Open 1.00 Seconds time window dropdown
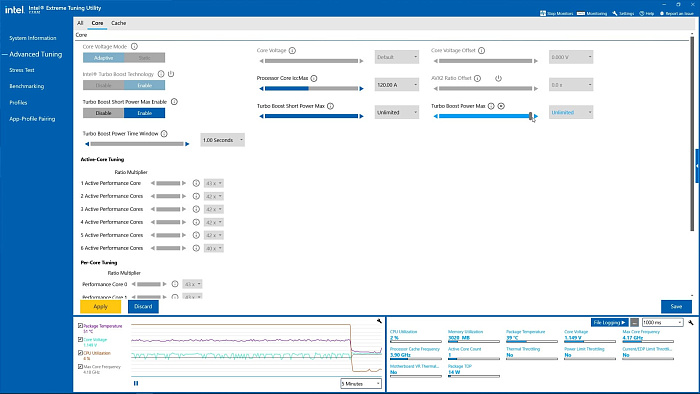700x394 pixels. pos(223,140)
